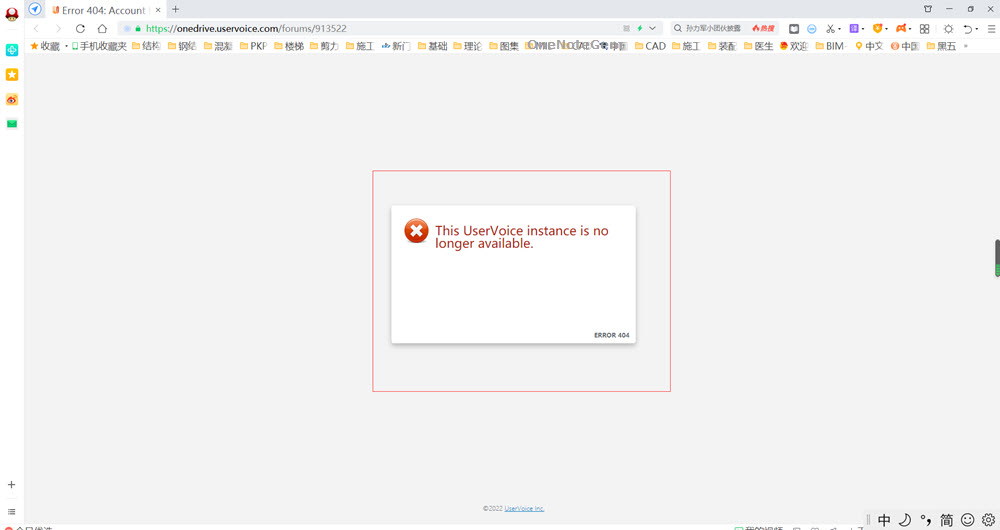Click the page's vertical scrollbar thumb

[x=997, y=258]
